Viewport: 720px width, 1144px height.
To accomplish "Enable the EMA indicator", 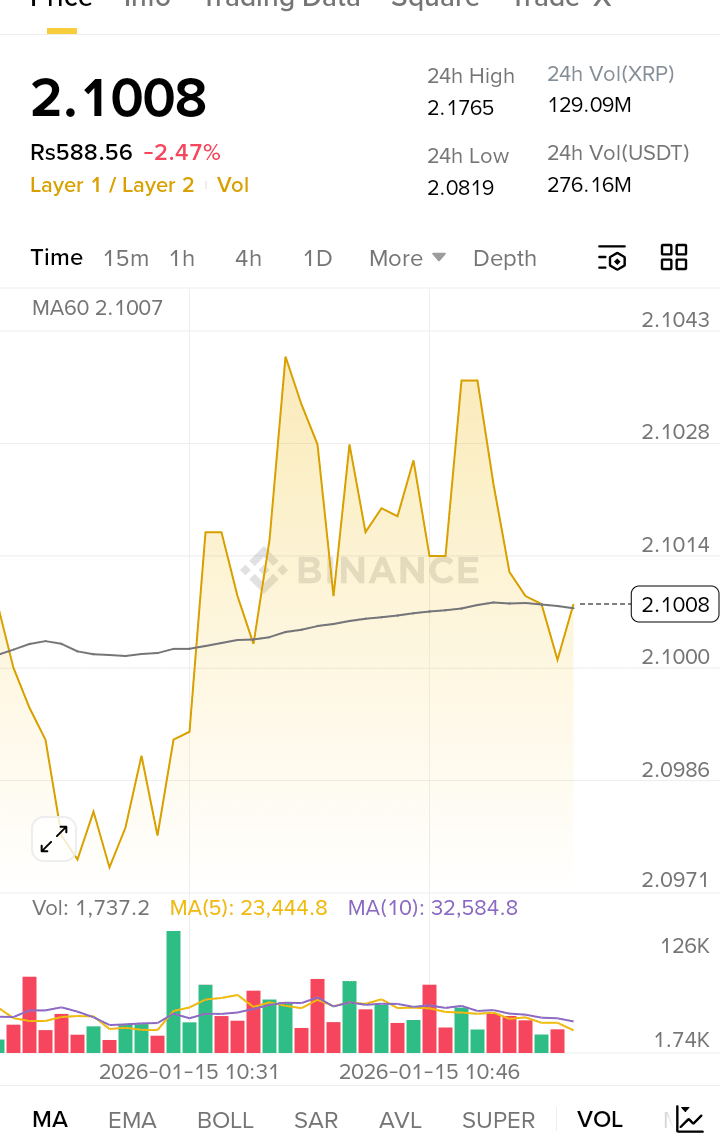I will click(132, 1120).
